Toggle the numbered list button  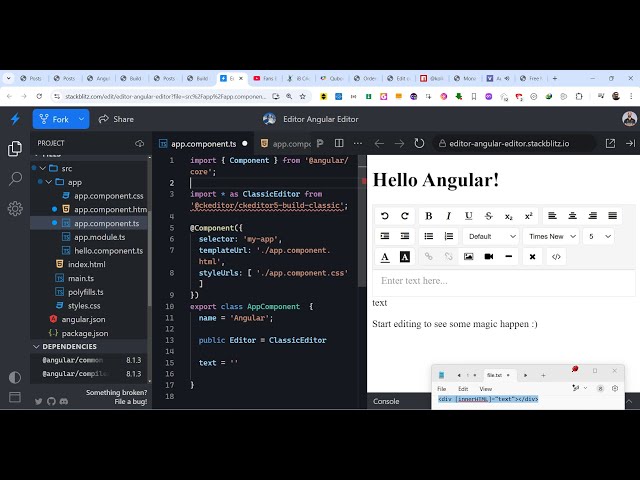(x=449, y=236)
